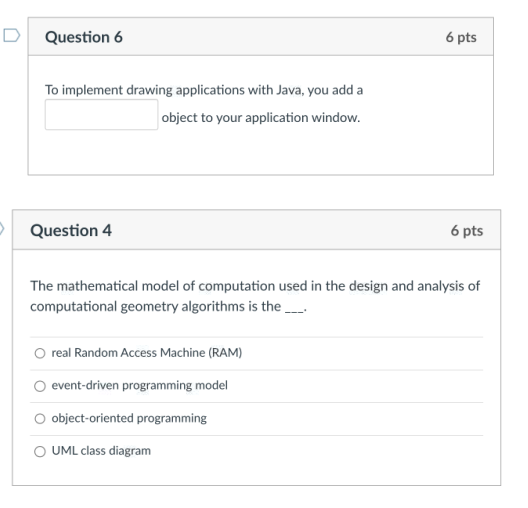The image size is (528, 508).
Task: Flag Question 4 using the partial bookmark icon
Action: tap(2, 228)
